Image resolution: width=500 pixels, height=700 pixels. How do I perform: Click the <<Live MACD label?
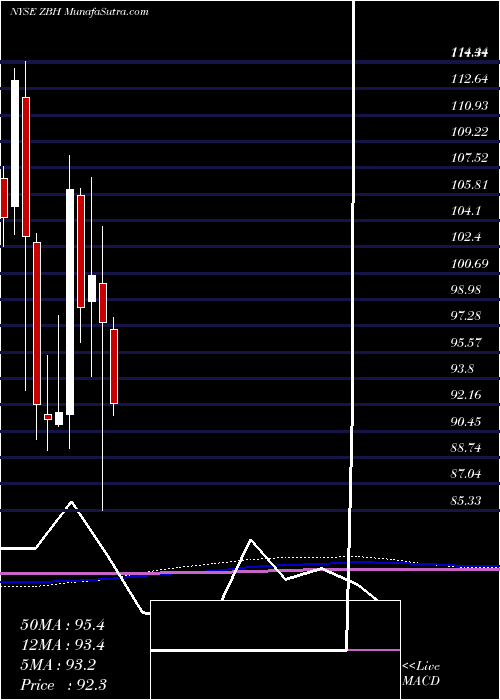421,674
